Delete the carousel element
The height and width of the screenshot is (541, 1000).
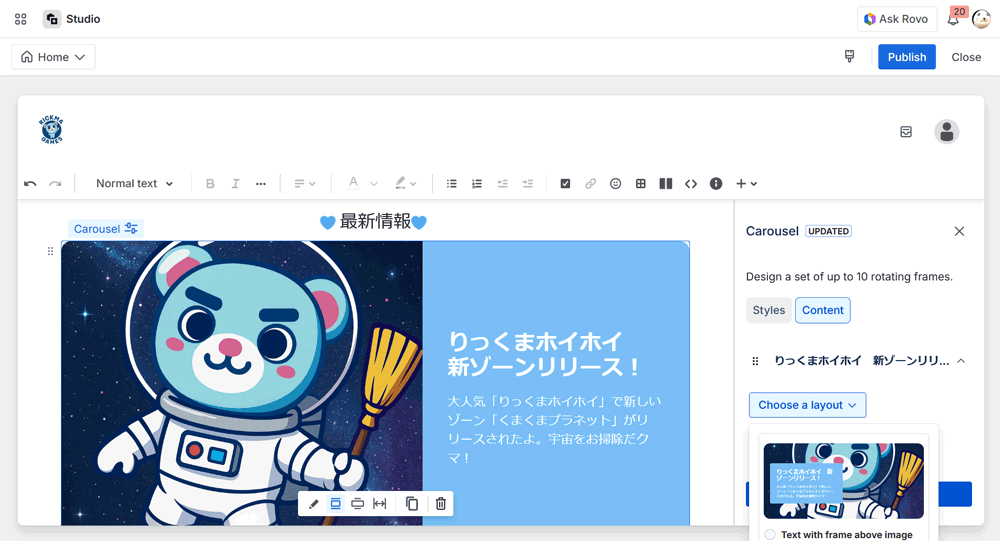click(440, 504)
